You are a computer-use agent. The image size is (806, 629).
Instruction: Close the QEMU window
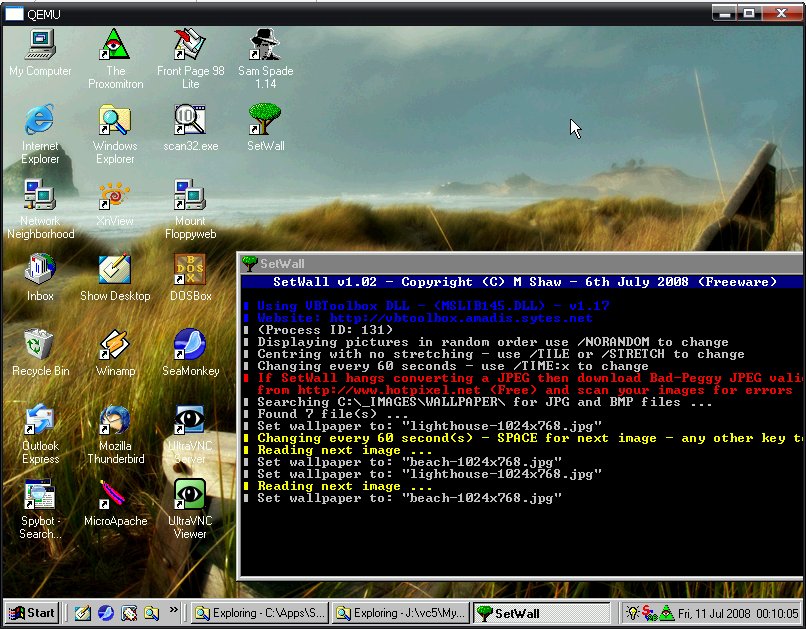point(781,13)
